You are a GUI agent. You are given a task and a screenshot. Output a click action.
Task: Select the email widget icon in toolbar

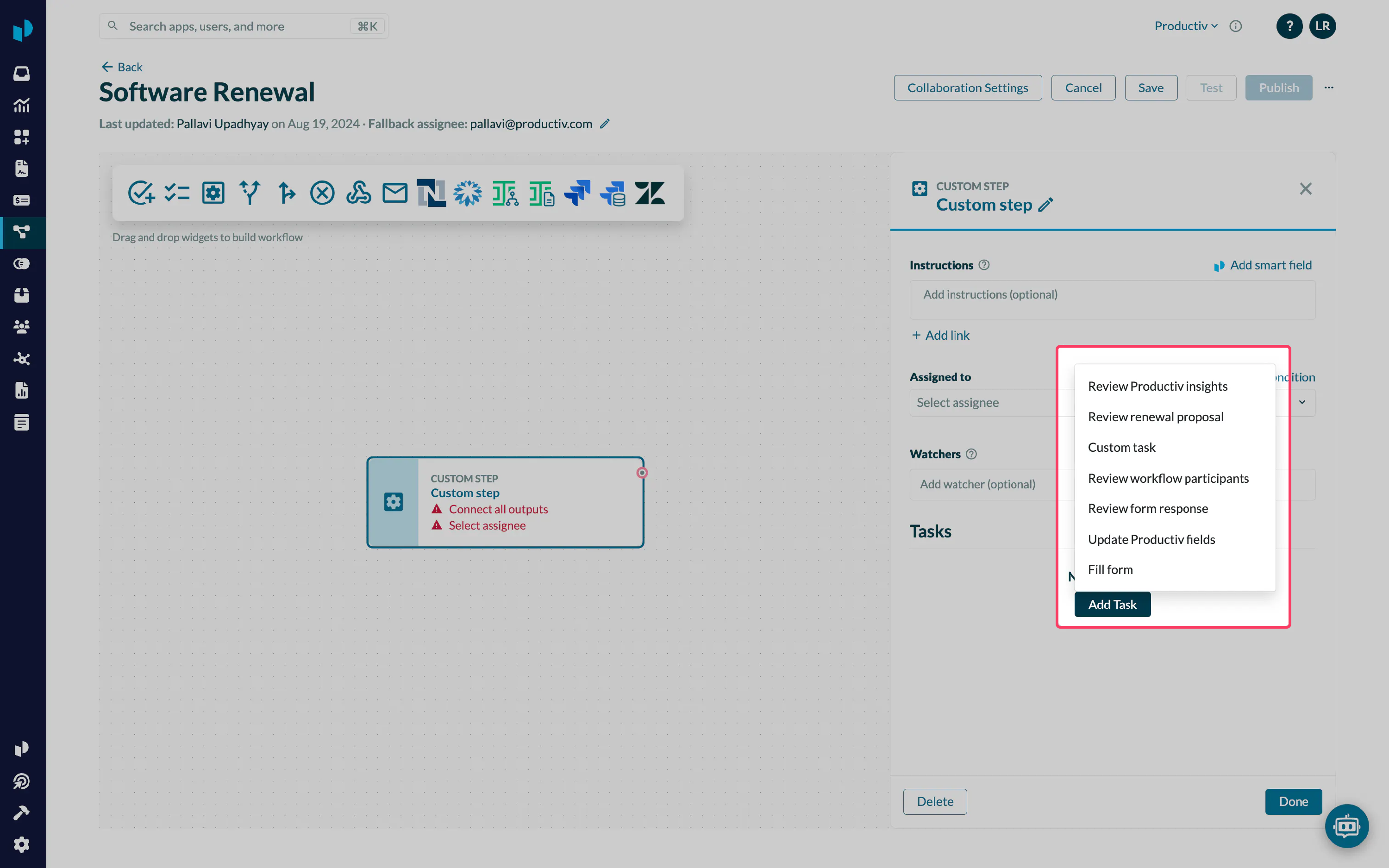394,193
